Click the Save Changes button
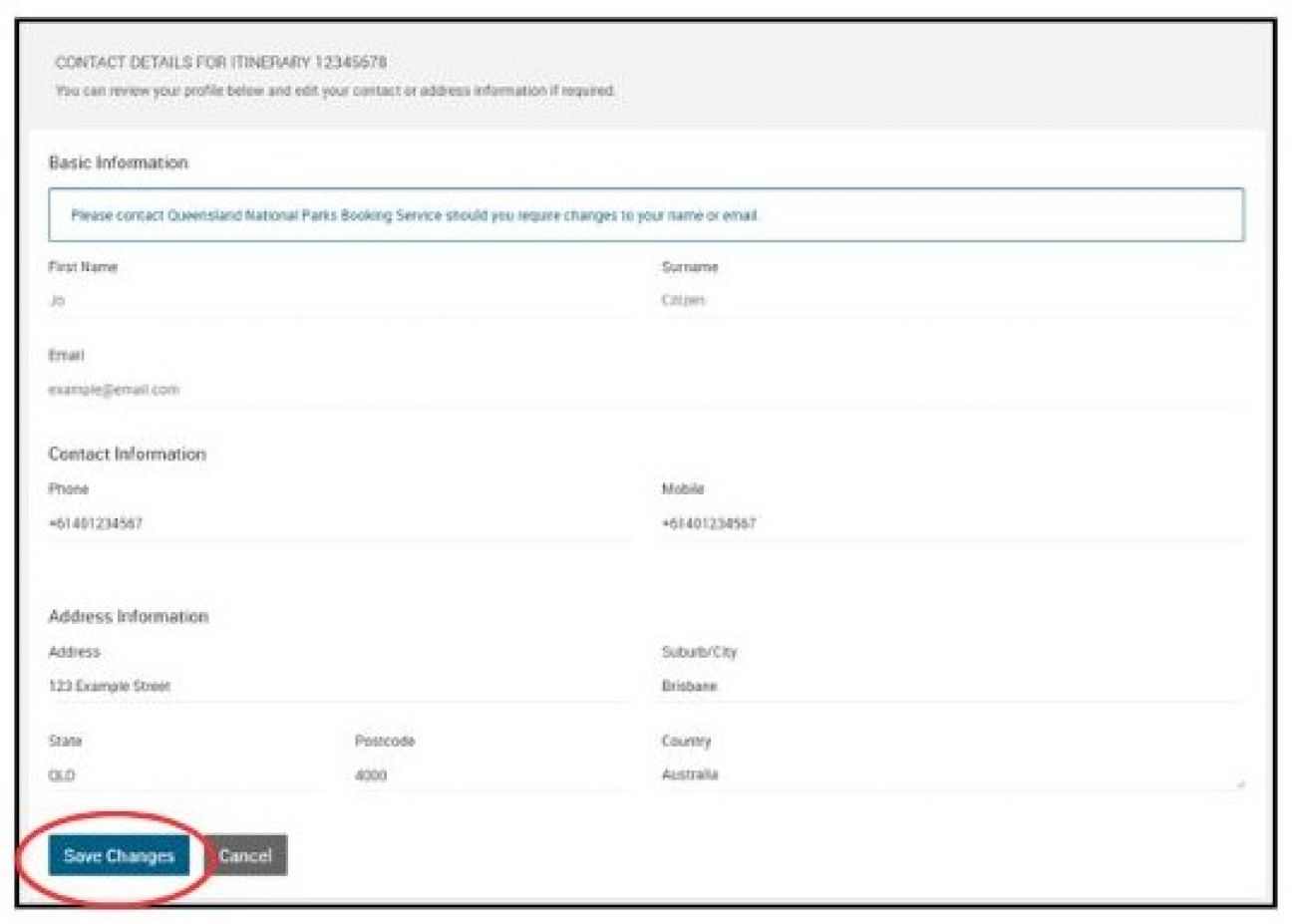 (x=119, y=855)
